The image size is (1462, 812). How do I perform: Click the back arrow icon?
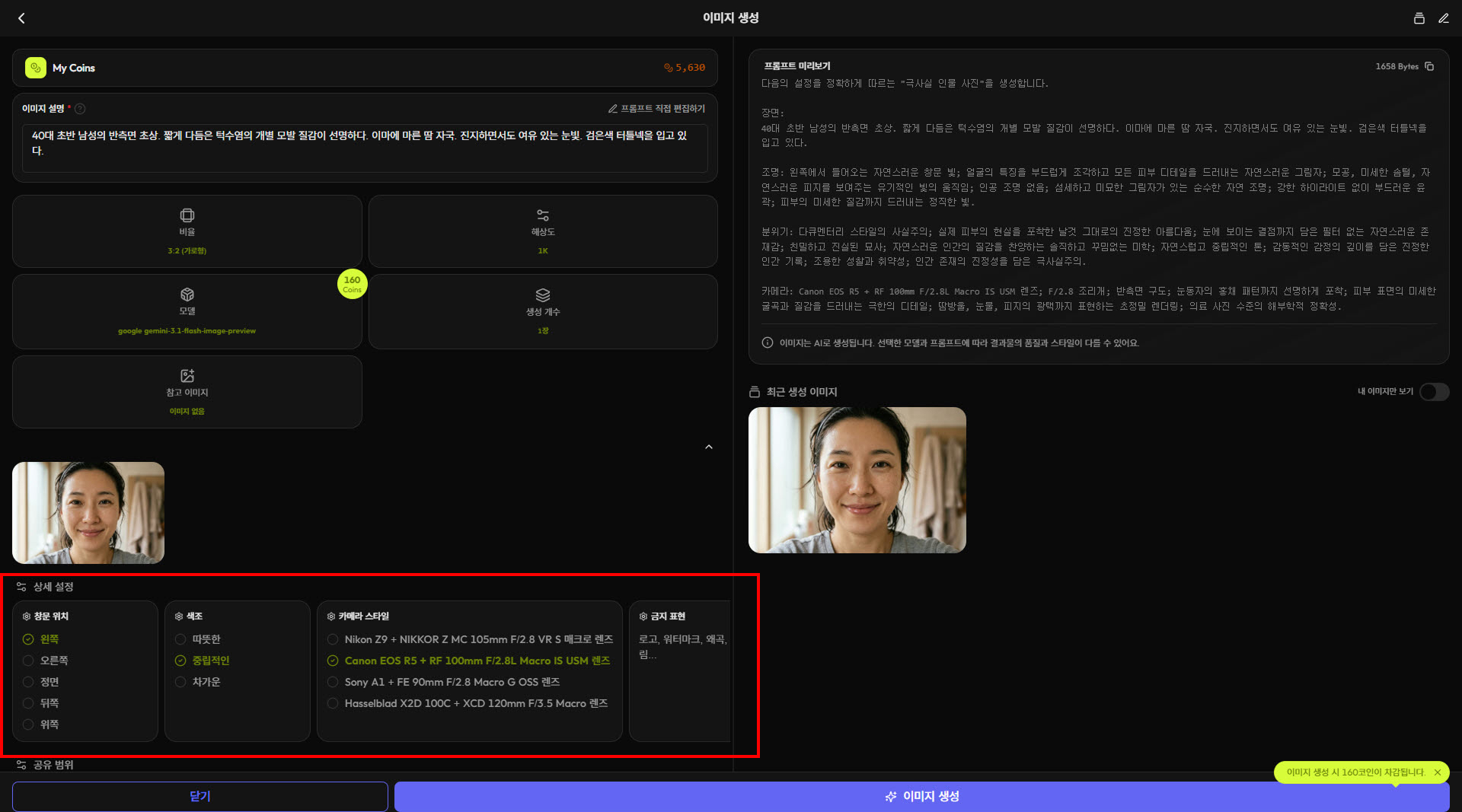(x=21, y=18)
